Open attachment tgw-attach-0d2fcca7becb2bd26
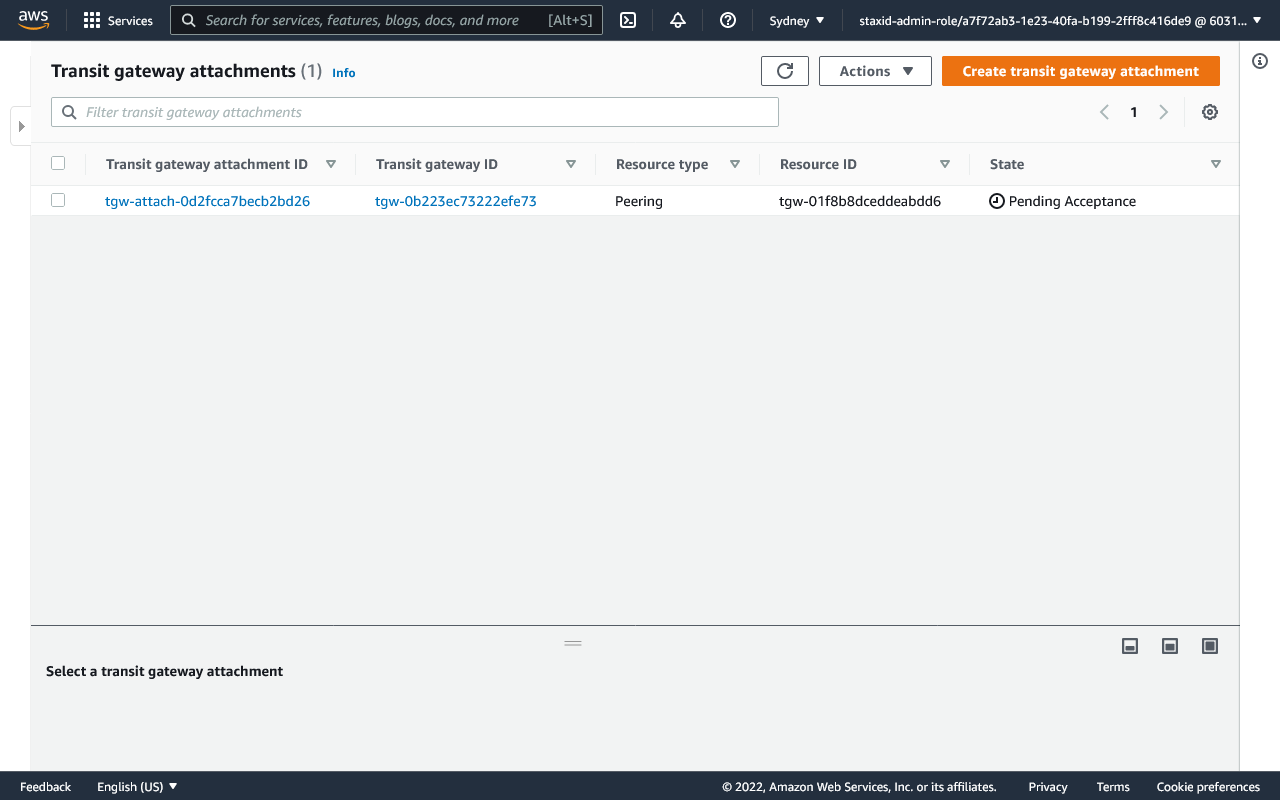The image size is (1280, 800). [208, 201]
